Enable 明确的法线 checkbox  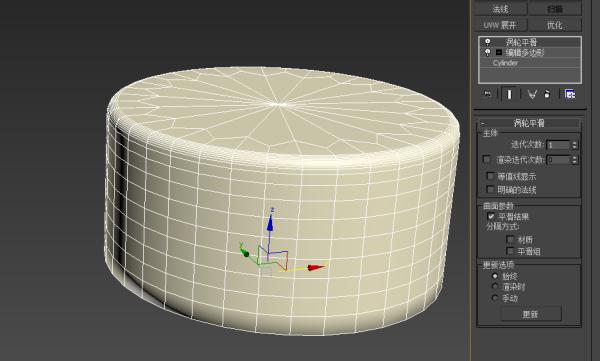pos(490,189)
